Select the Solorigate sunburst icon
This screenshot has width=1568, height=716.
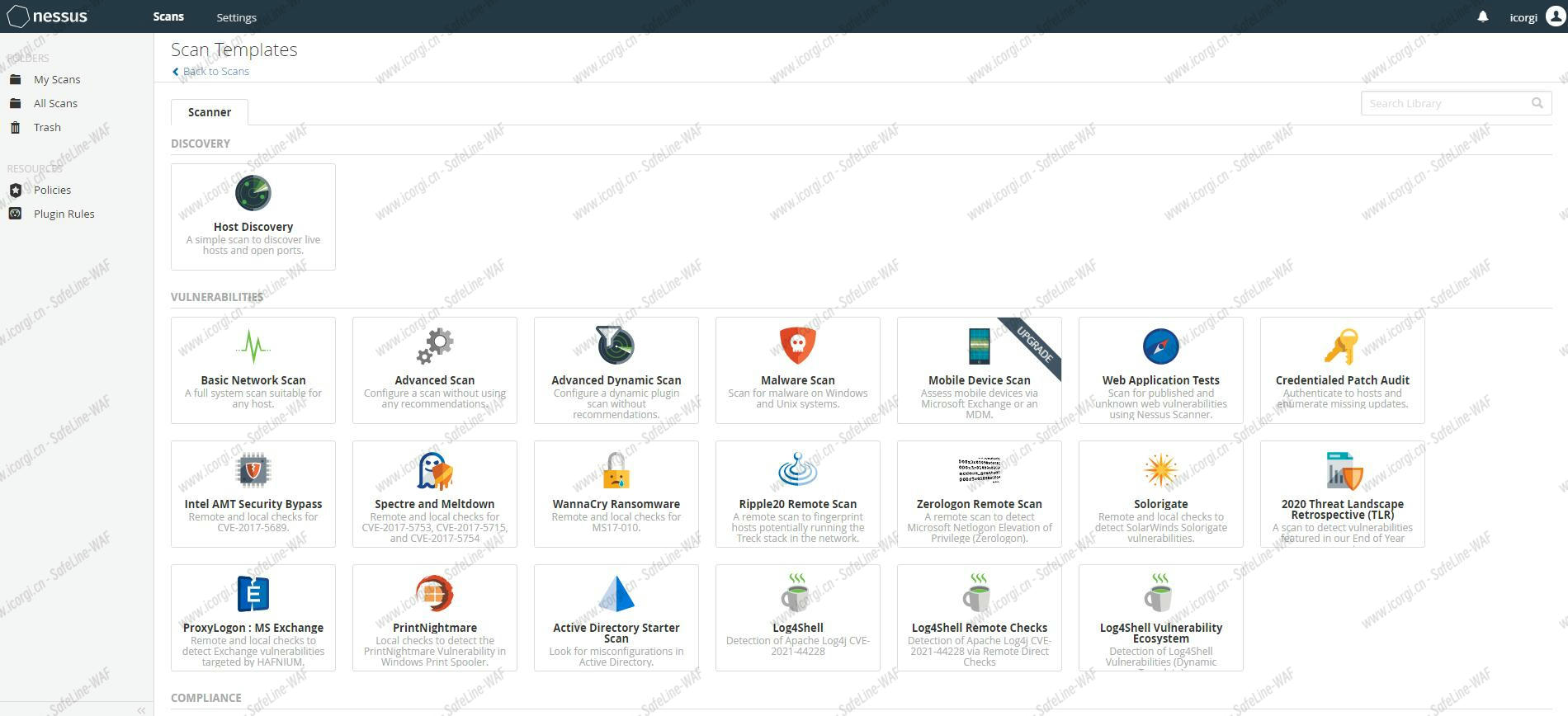pos(1160,470)
